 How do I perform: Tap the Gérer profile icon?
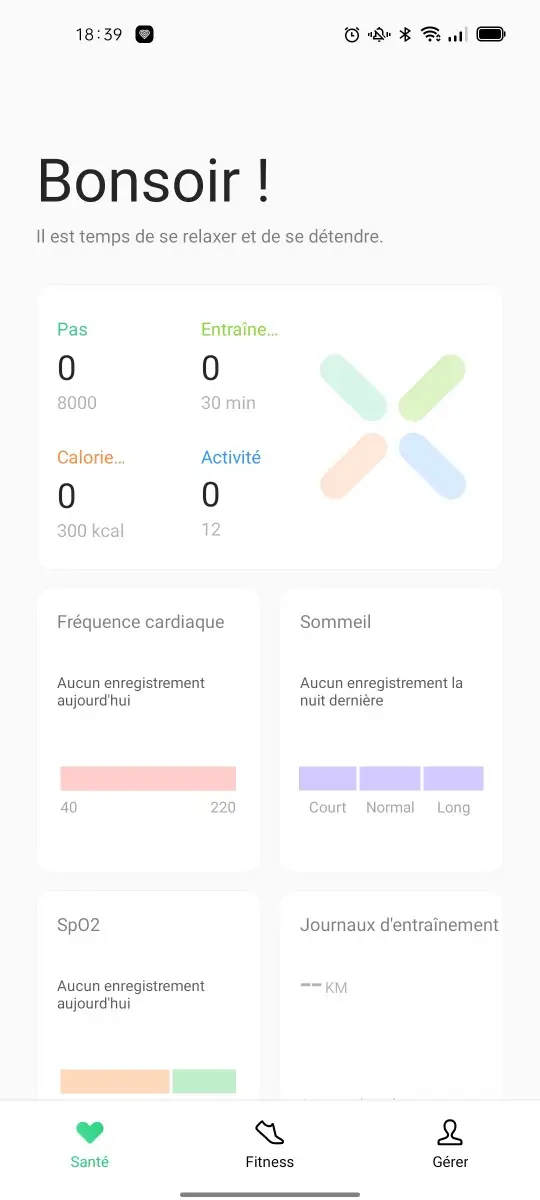click(x=450, y=1133)
